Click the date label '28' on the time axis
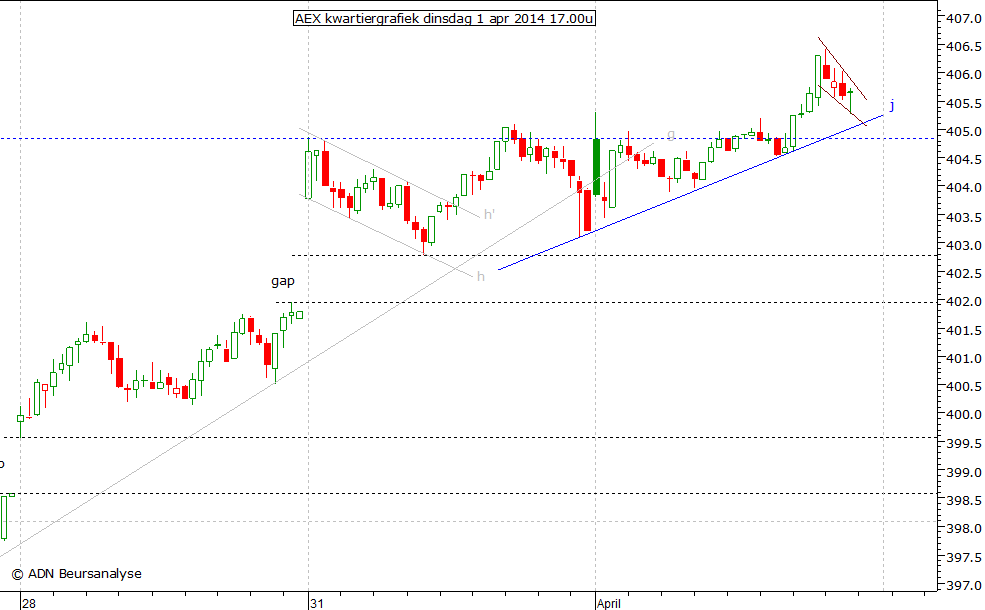The width and height of the screenshot is (985, 610). click(x=28, y=604)
